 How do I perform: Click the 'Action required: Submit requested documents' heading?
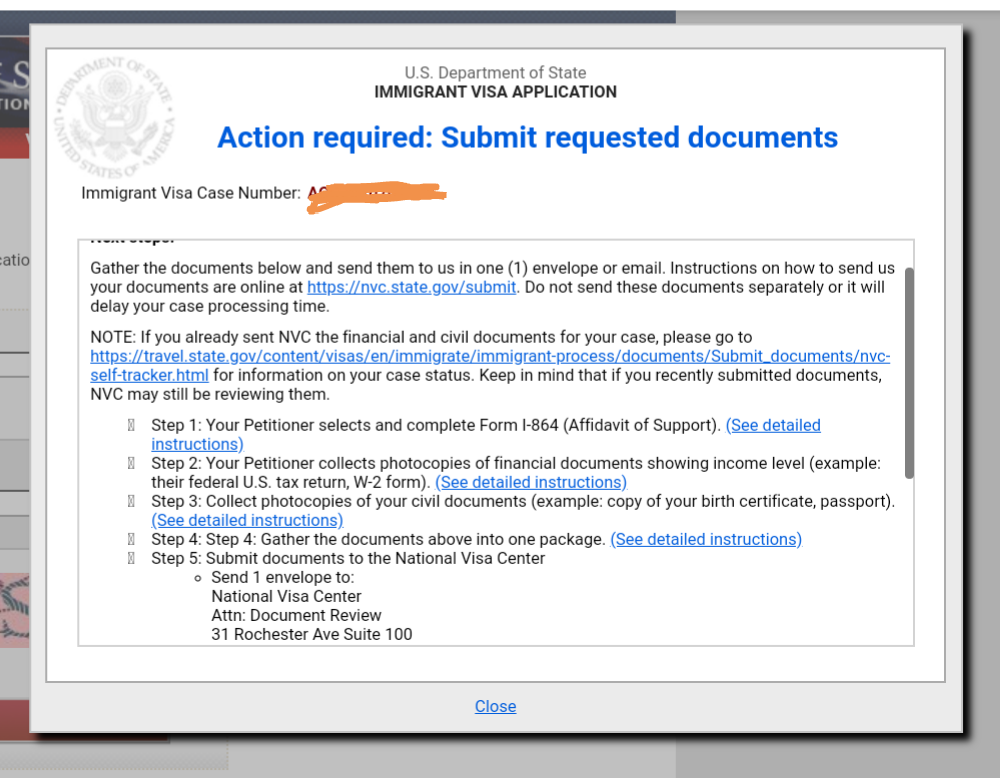click(x=527, y=138)
